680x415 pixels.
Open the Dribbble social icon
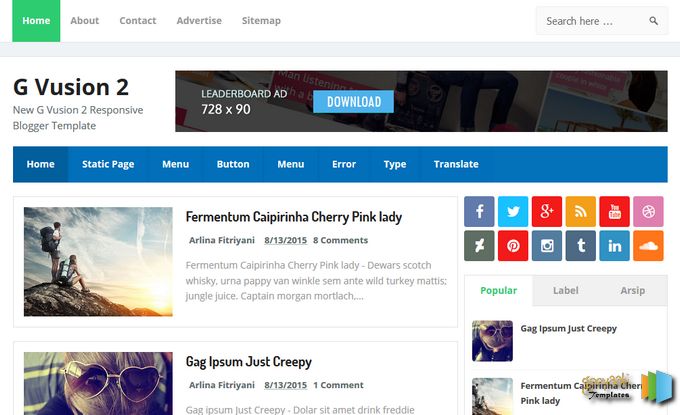tap(648, 212)
